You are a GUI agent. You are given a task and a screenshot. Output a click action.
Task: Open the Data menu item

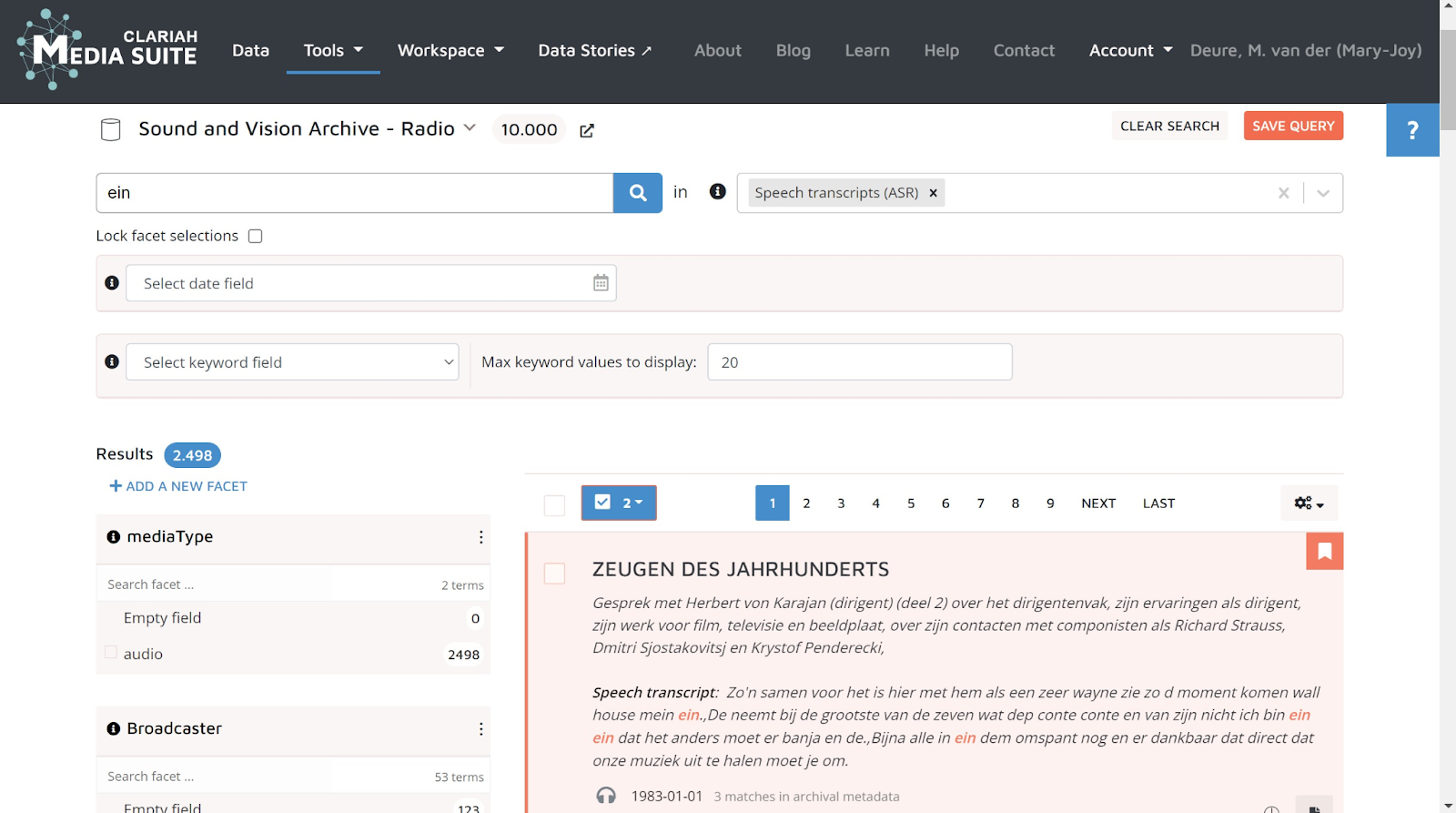pyautogui.click(x=250, y=50)
